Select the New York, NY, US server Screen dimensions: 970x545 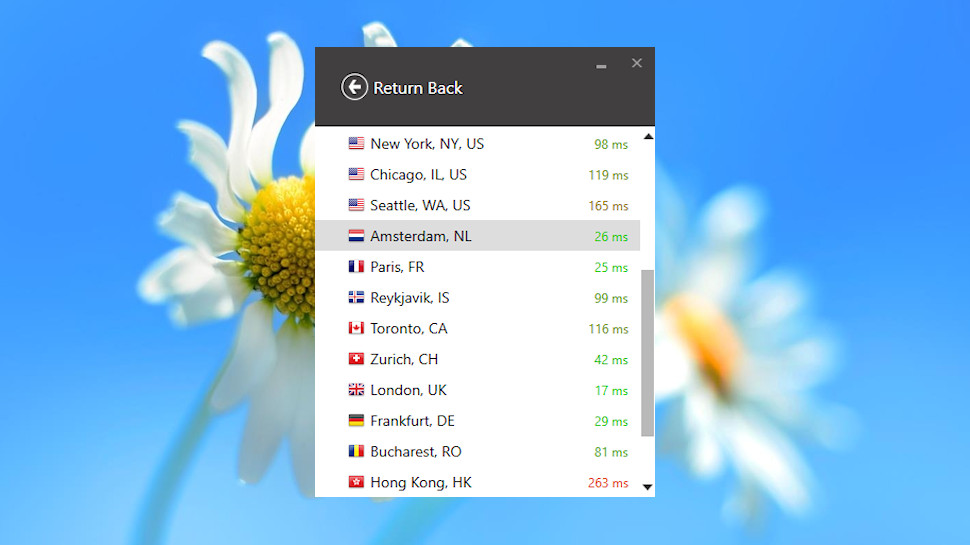(478, 144)
